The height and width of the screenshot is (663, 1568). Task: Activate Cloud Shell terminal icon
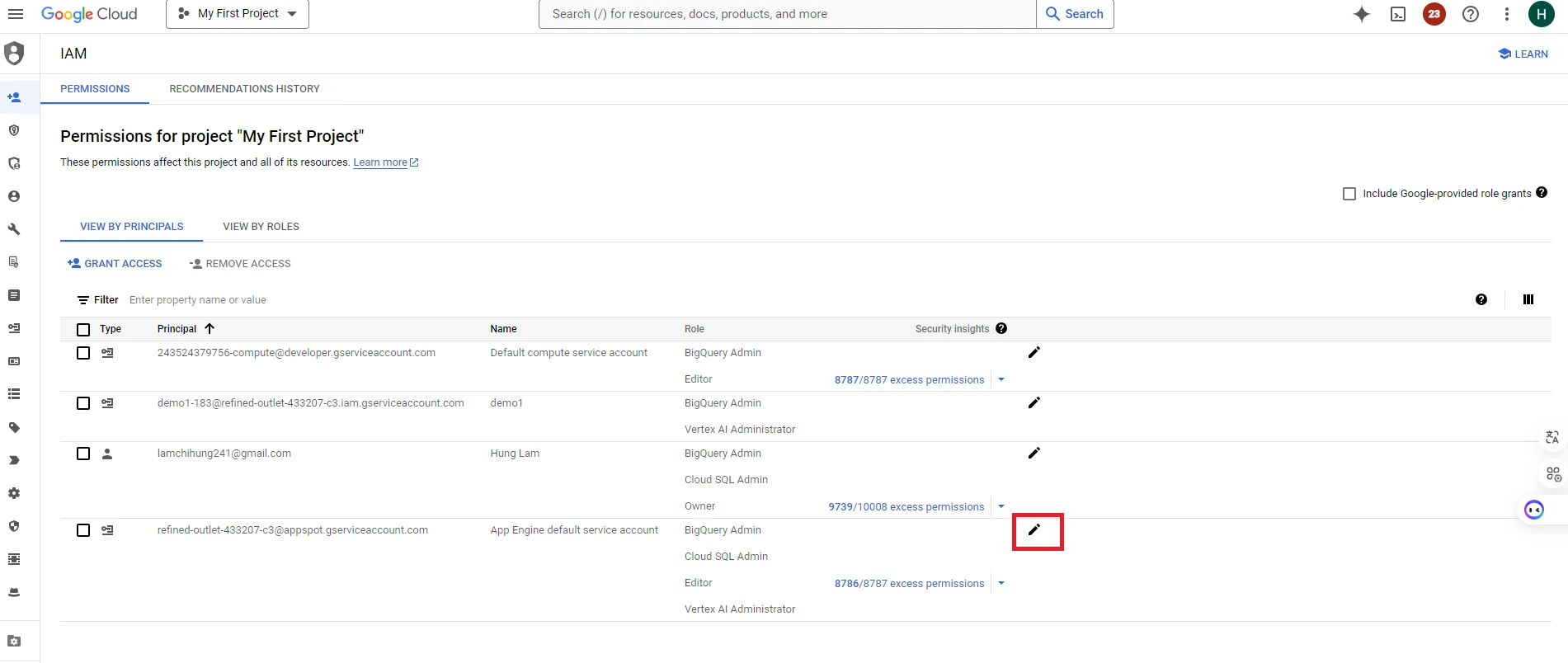[x=1398, y=14]
